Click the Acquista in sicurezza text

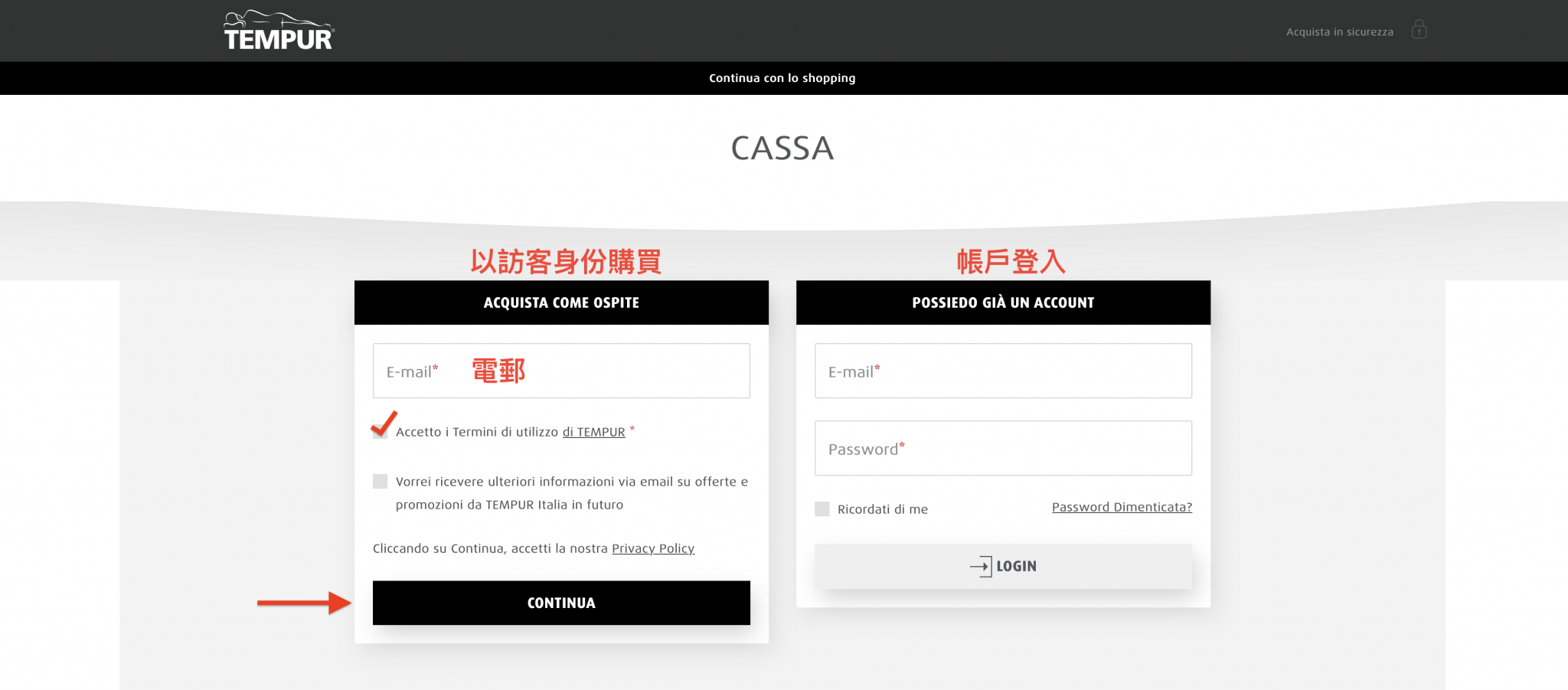pyautogui.click(x=1340, y=31)
